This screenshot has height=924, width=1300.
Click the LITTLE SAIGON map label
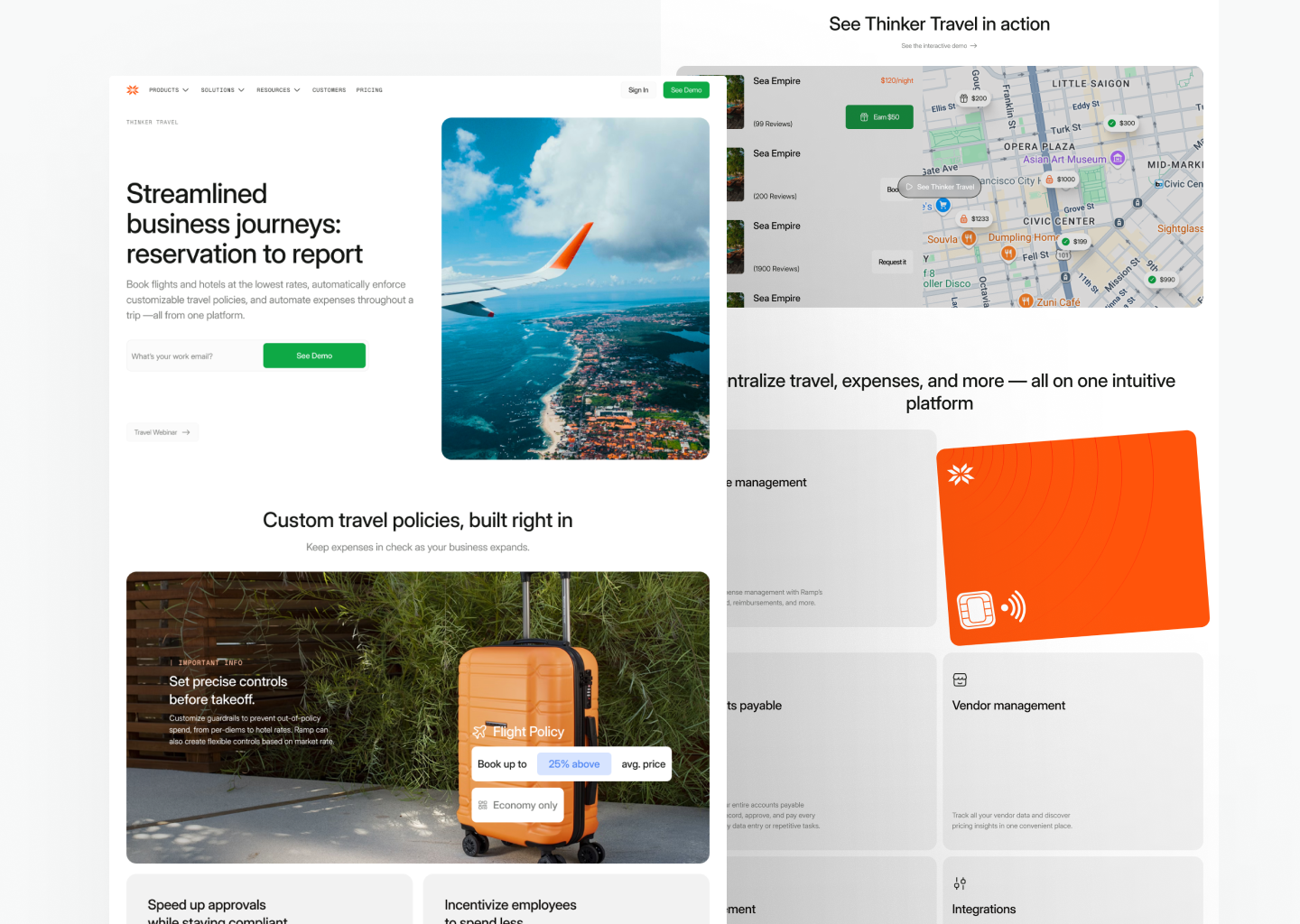1091,84
